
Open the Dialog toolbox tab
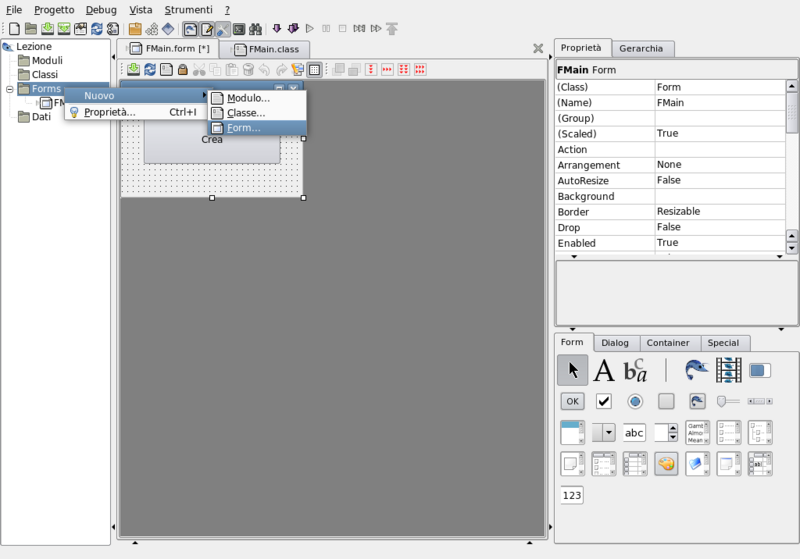pos(615,343)
